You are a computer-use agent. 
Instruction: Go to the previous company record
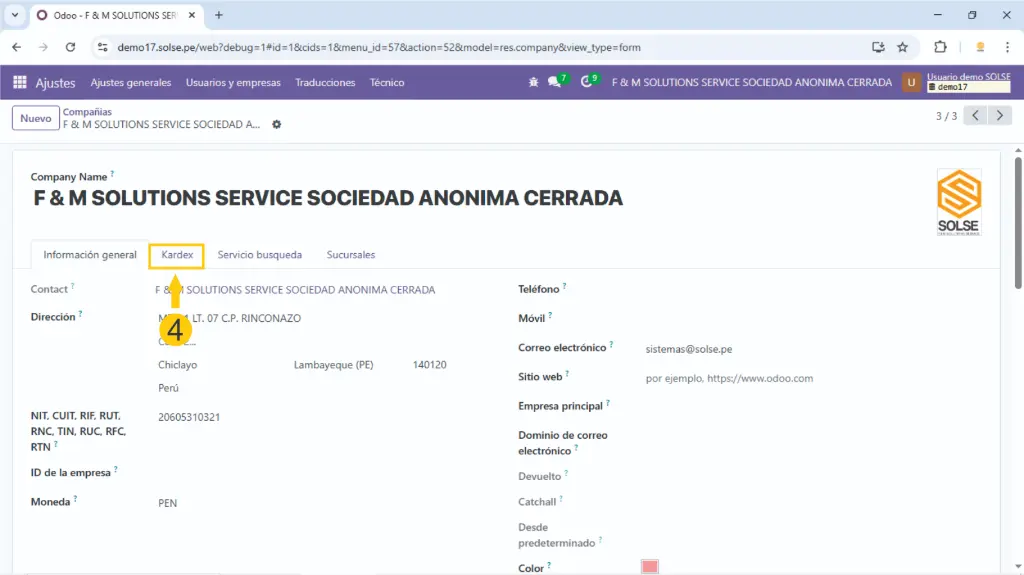click(975, 116)
